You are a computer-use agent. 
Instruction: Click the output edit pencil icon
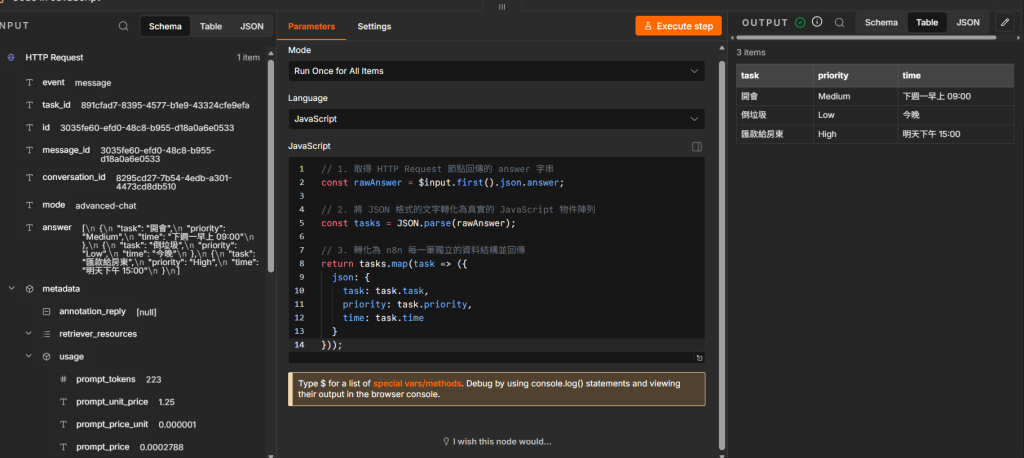point(1005,22)
